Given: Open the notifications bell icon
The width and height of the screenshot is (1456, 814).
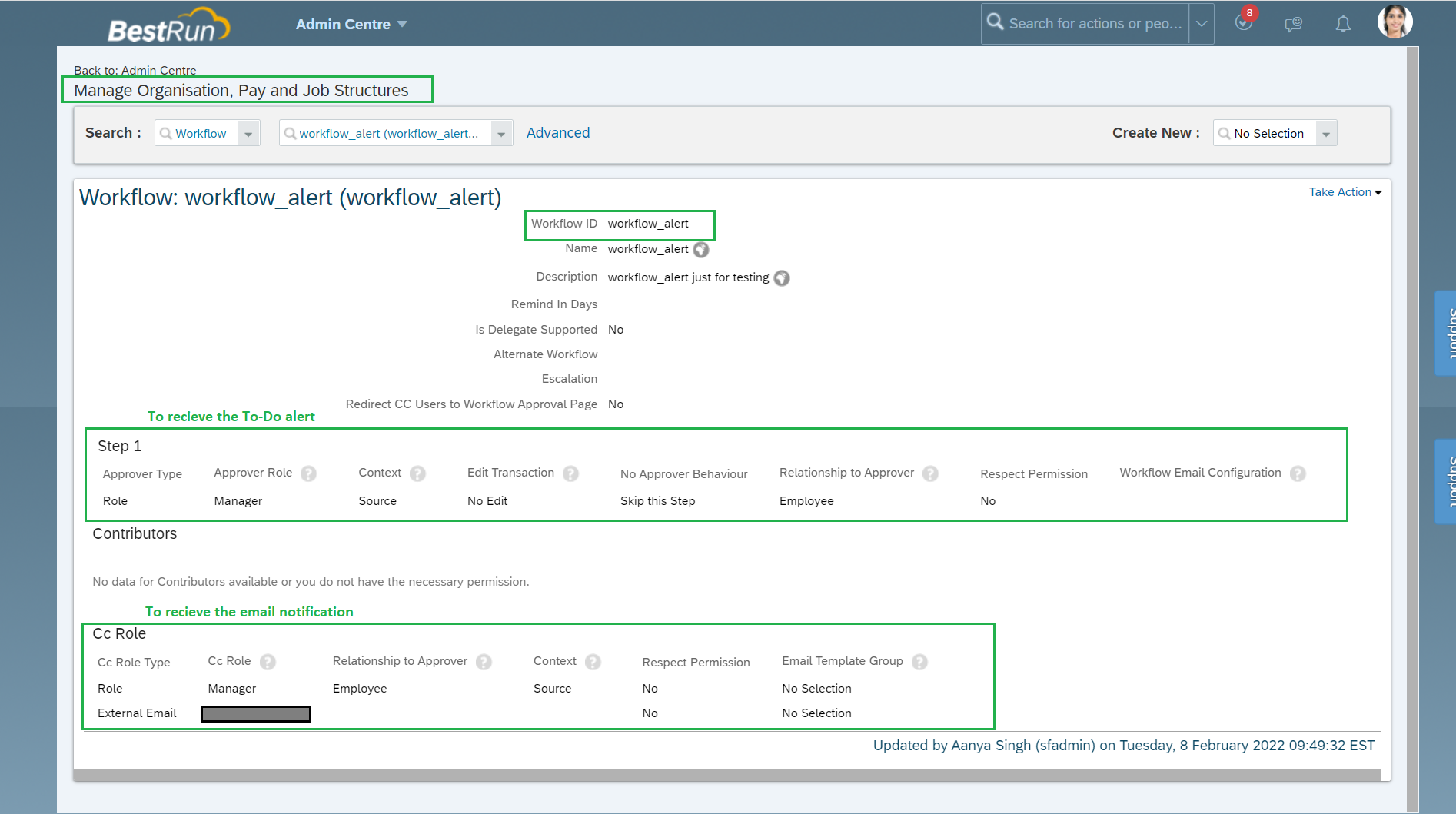Looking at the screenshot, I should click(1343, 25).
